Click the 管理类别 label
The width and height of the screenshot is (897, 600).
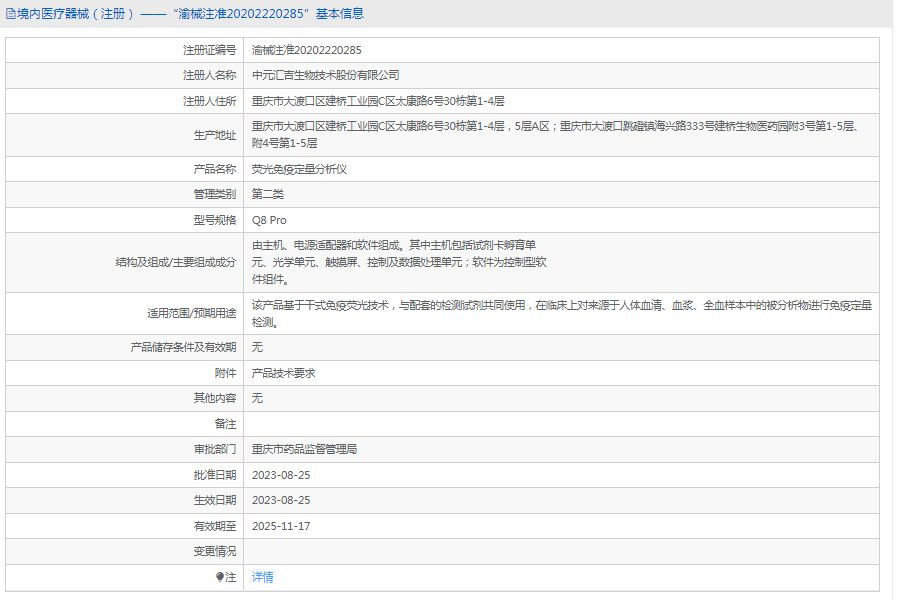tap(215, 194)
